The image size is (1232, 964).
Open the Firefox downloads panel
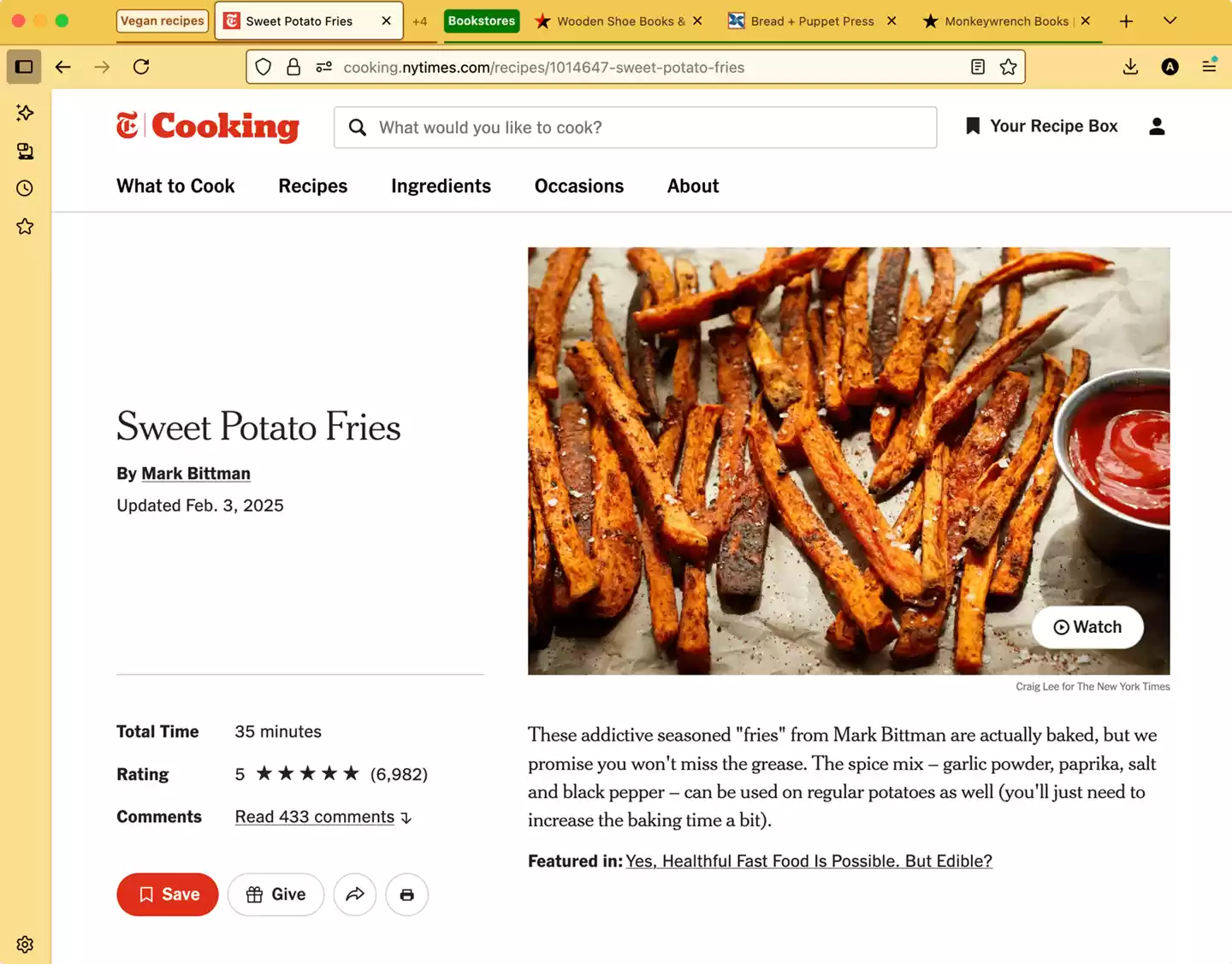click(x=1130, y=66)
